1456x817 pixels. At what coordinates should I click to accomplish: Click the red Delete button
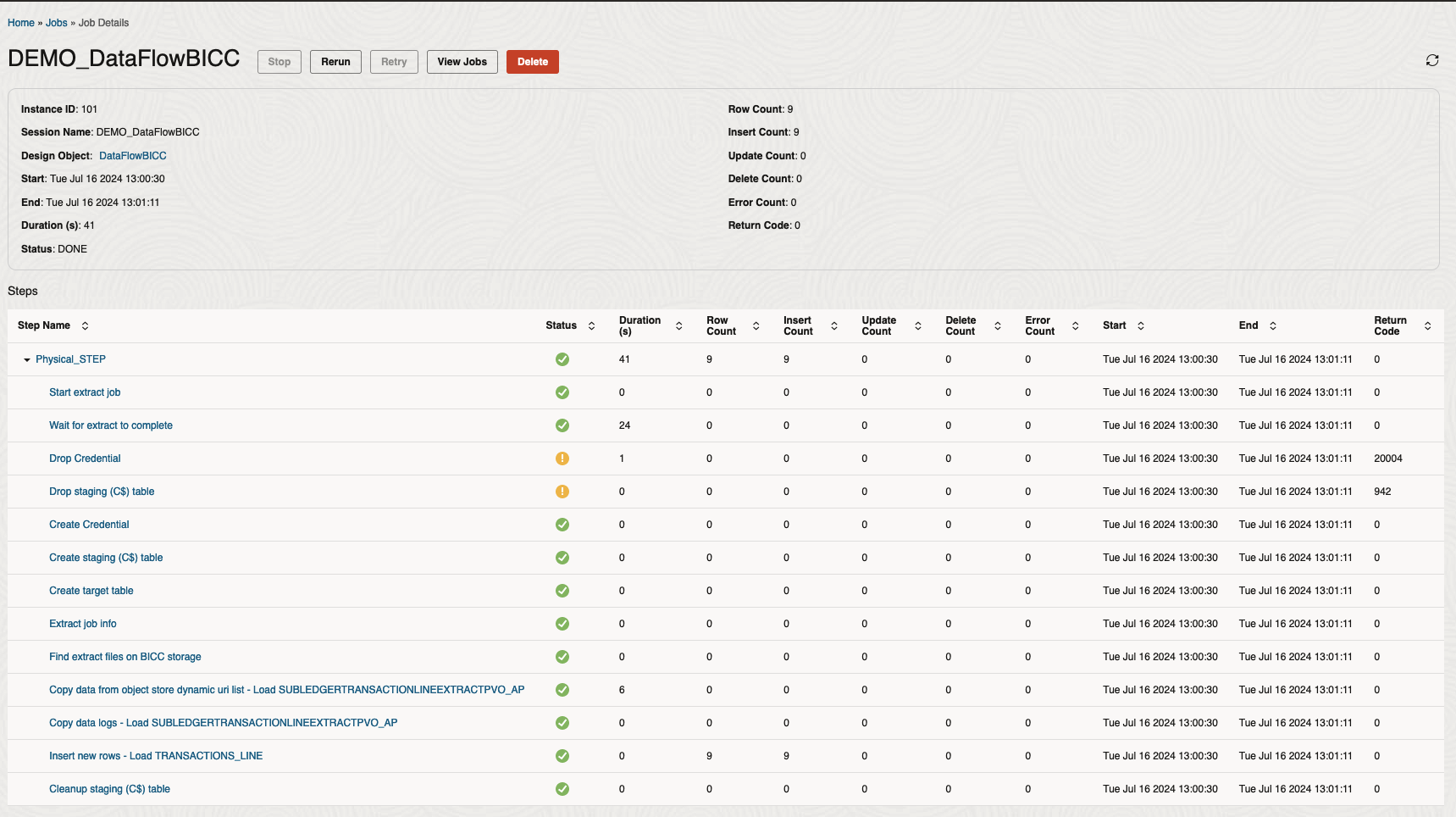point(532,62)
